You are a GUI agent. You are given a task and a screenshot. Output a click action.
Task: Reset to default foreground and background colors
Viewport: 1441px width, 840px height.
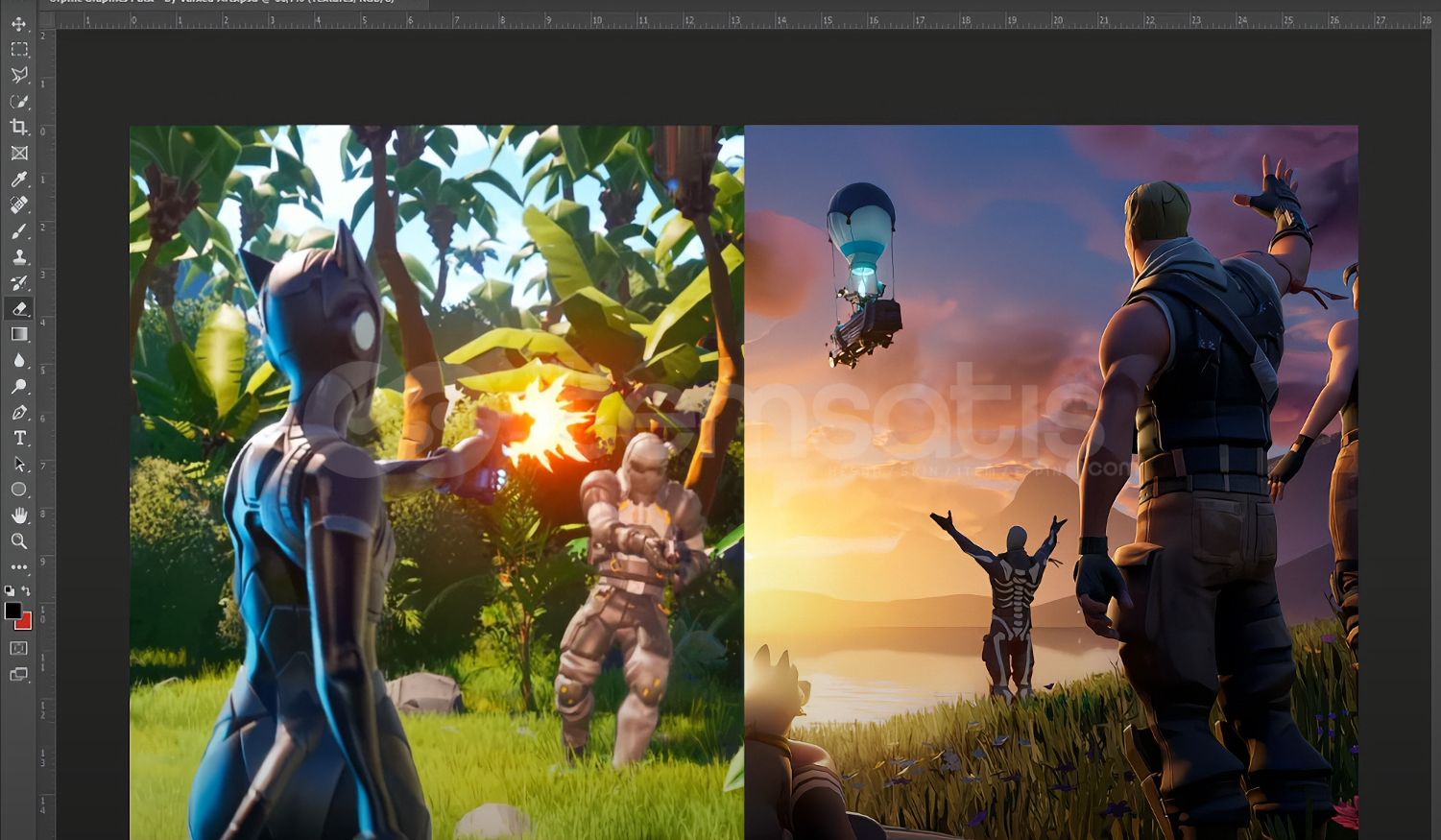[x=10, y=591]
